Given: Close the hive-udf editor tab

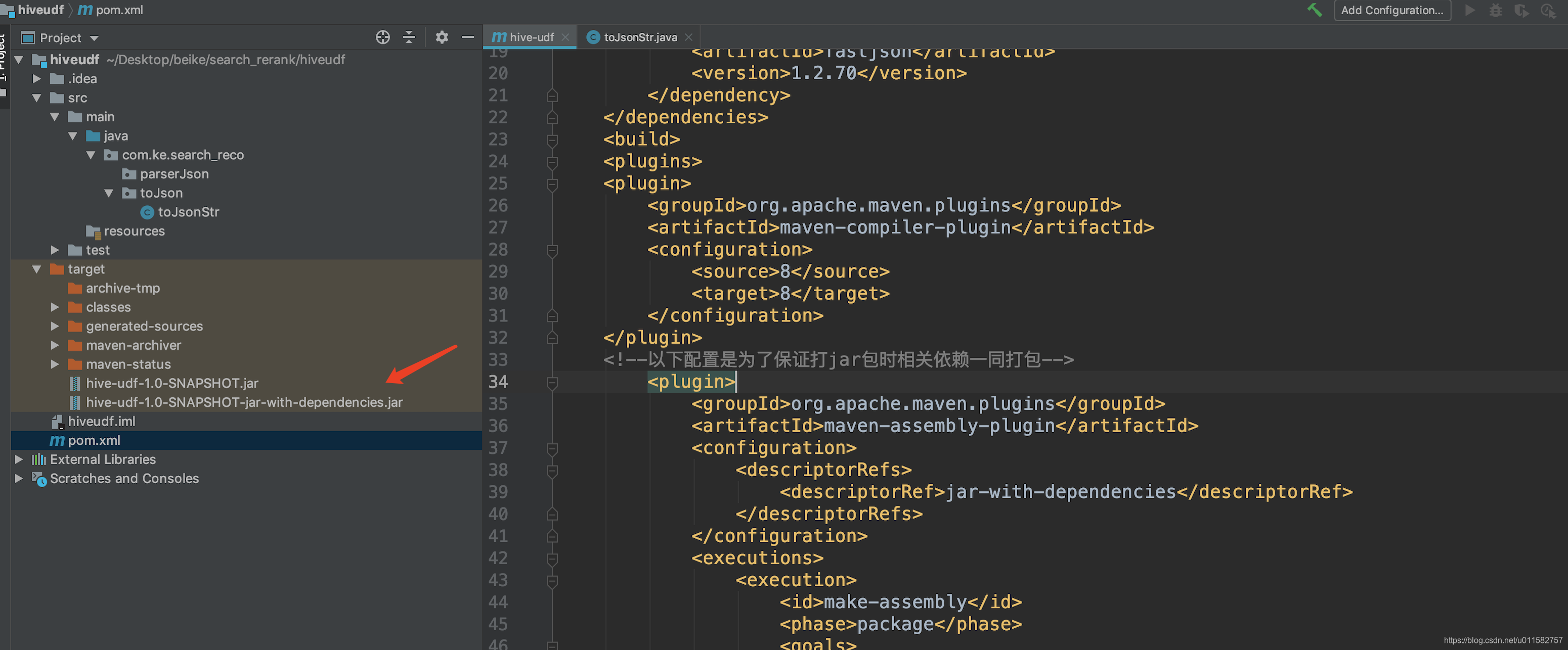Looking at the screenshot, I should point(565,37).
